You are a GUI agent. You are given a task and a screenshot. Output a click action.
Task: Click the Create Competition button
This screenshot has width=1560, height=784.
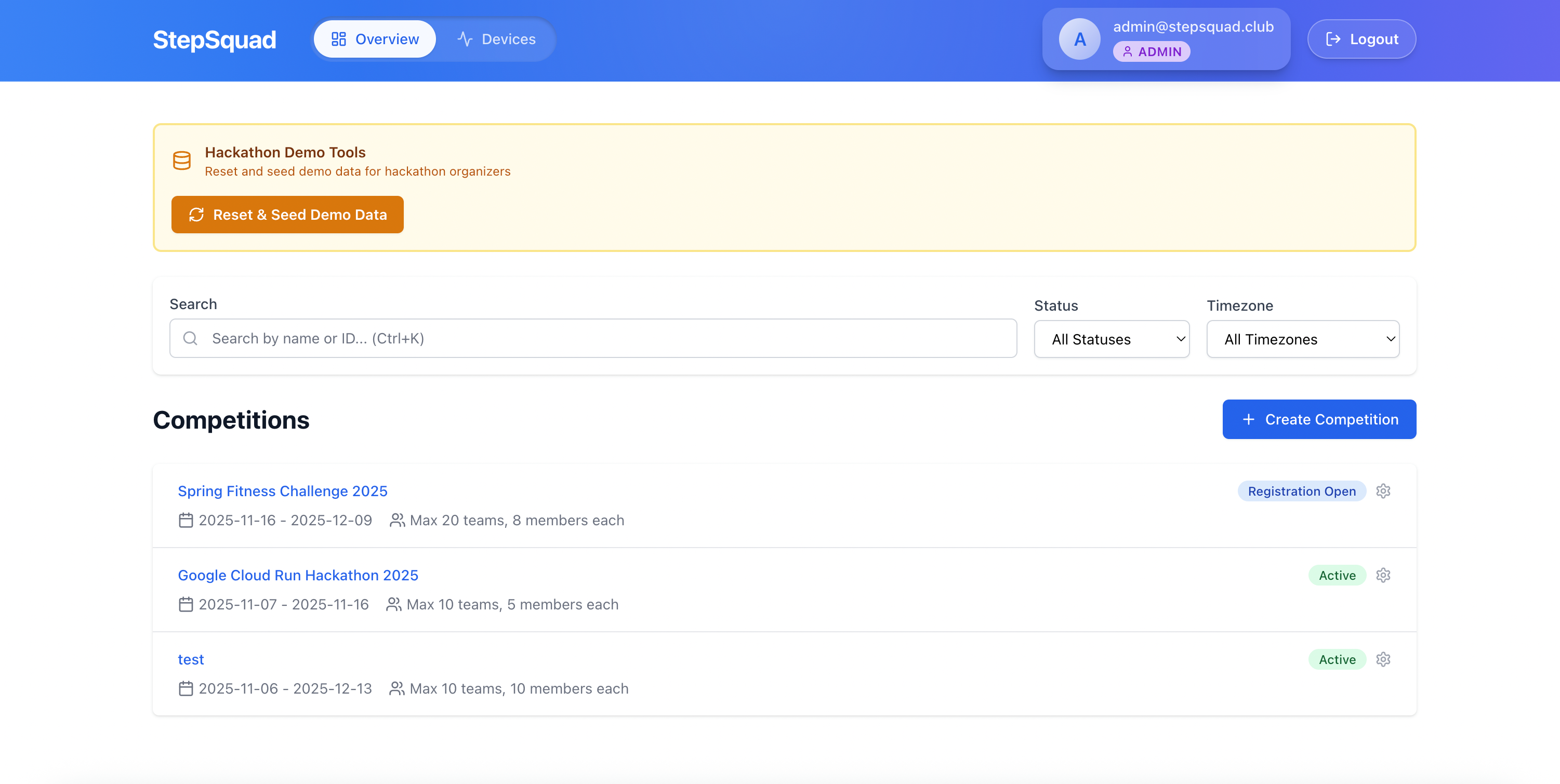pyautogui.click(x=1318, y=419)
